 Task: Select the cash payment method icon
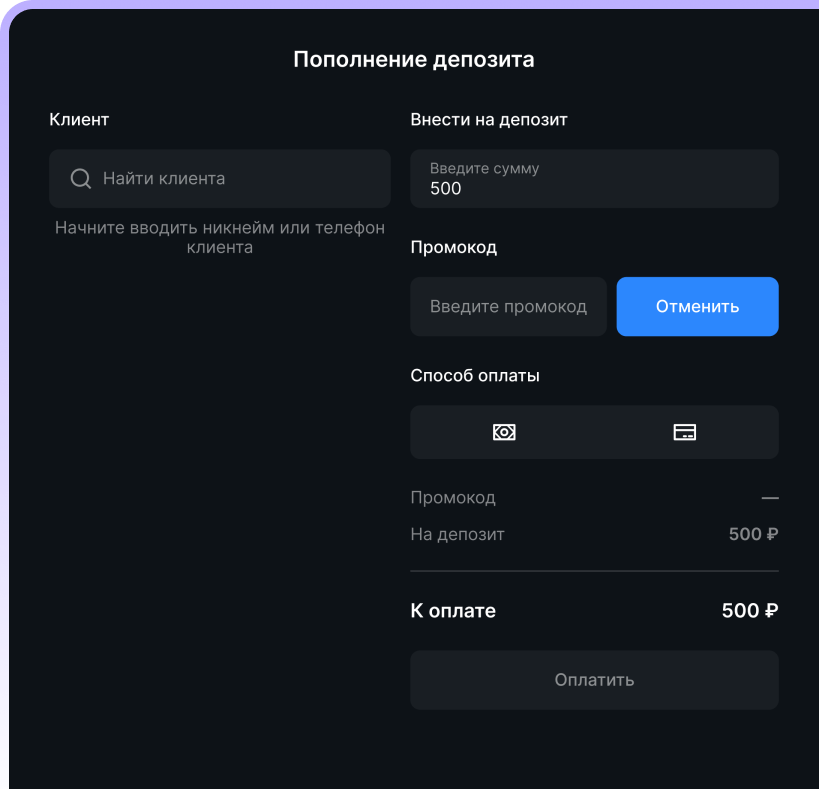pos(504,431)
